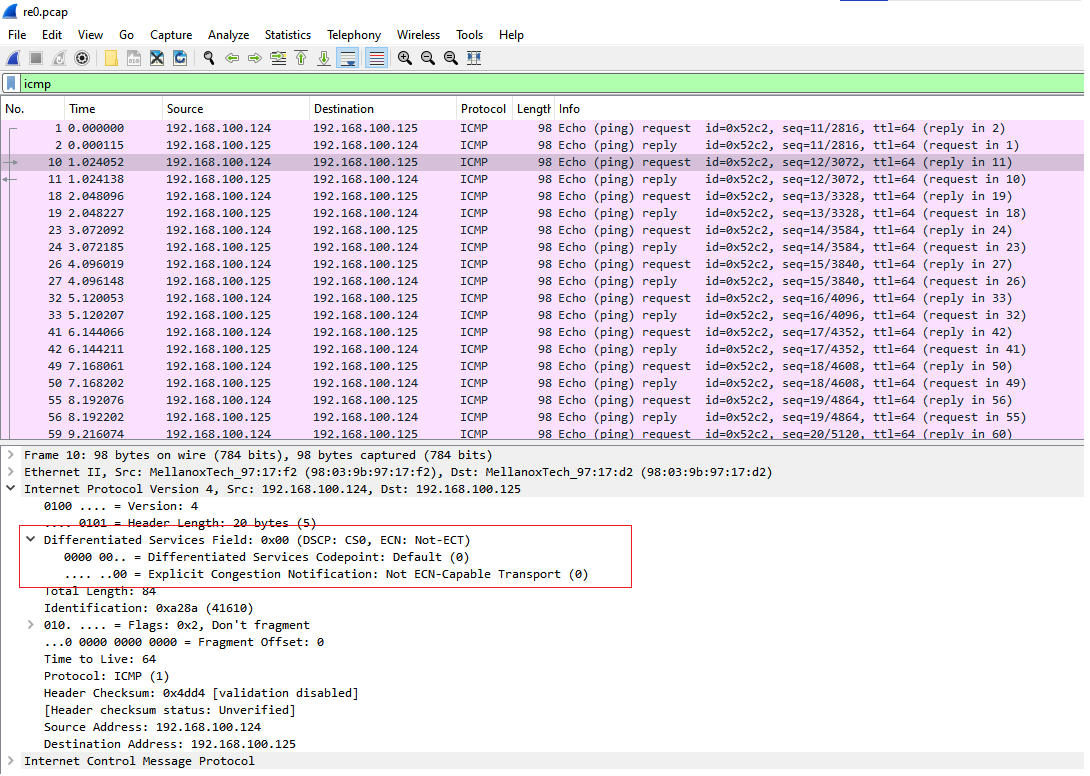Click the open capture file folder icon

pos(111,58)
